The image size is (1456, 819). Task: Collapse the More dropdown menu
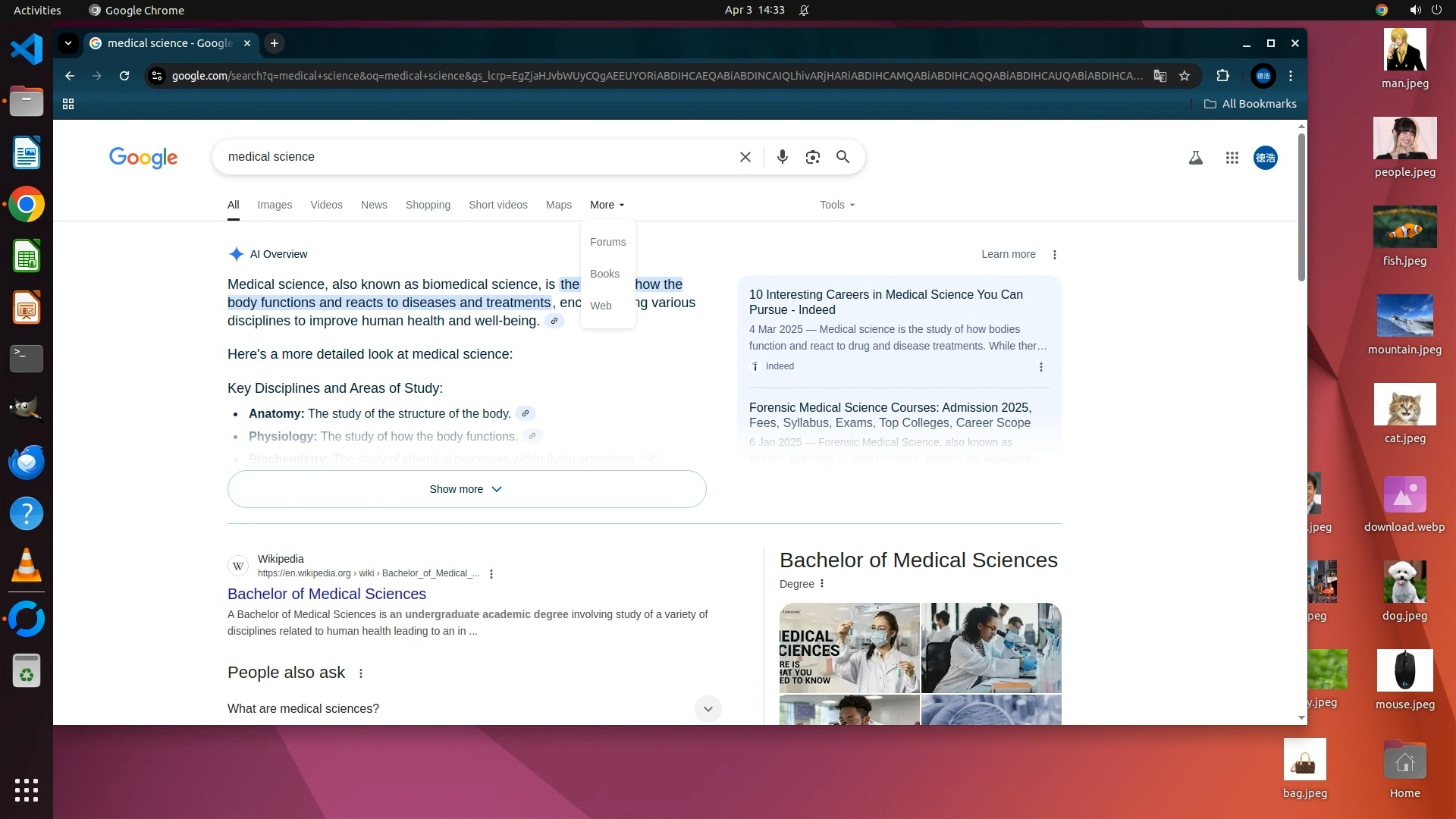coord(607,205)
